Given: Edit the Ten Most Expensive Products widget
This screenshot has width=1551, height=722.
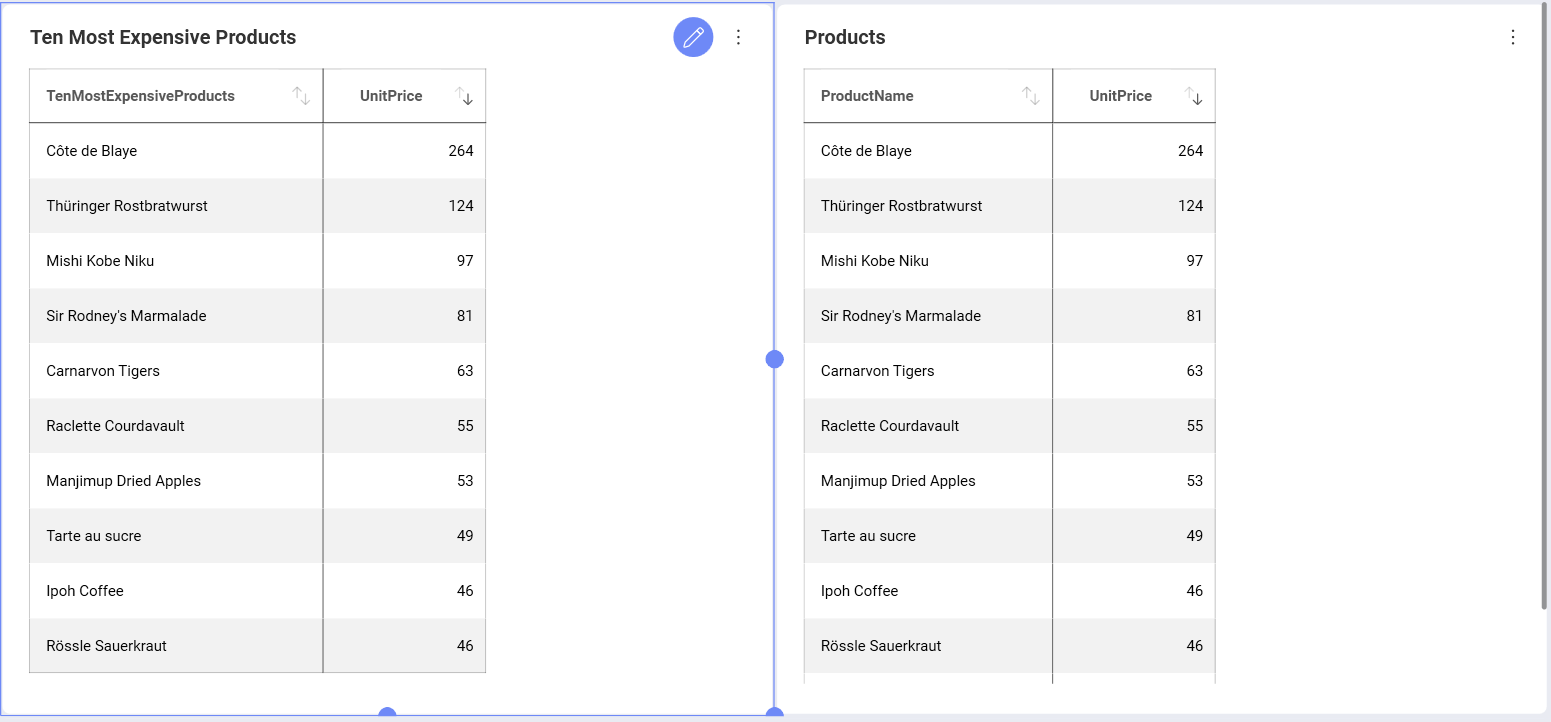Looking at the screenshot, I should [x=693, y=37].
